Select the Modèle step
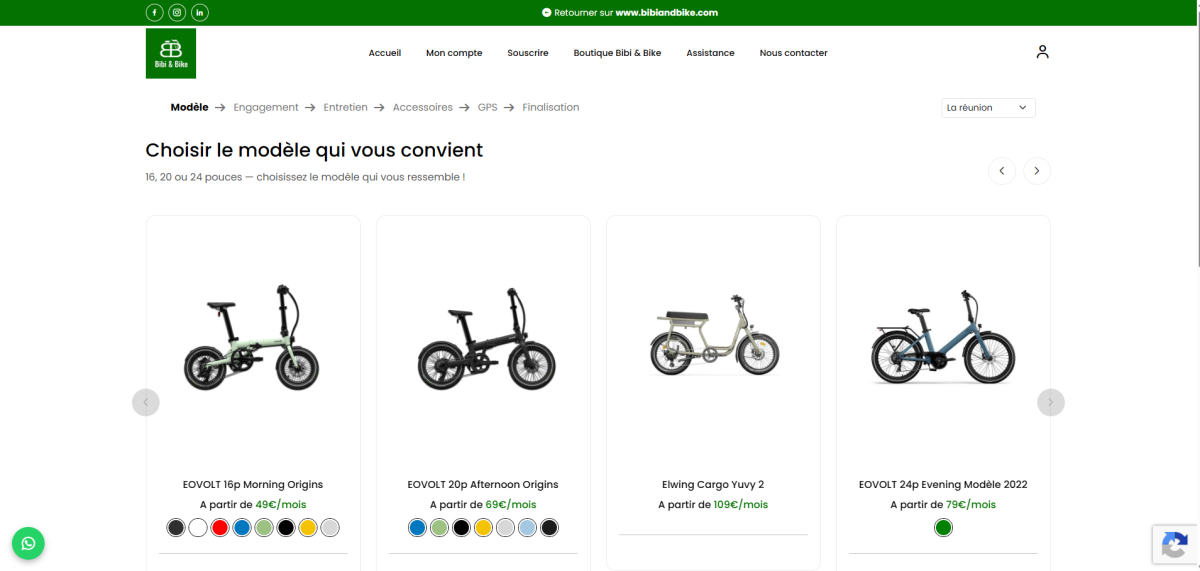Image resolution: width=1200 pixels, height=571 pixels. click(190, 107)
